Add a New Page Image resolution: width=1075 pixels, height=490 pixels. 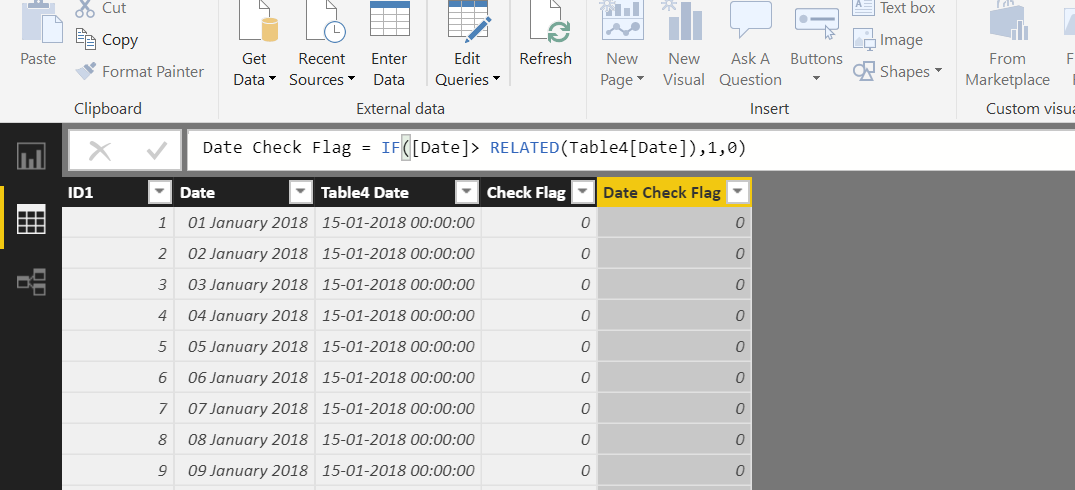[622, 45]
